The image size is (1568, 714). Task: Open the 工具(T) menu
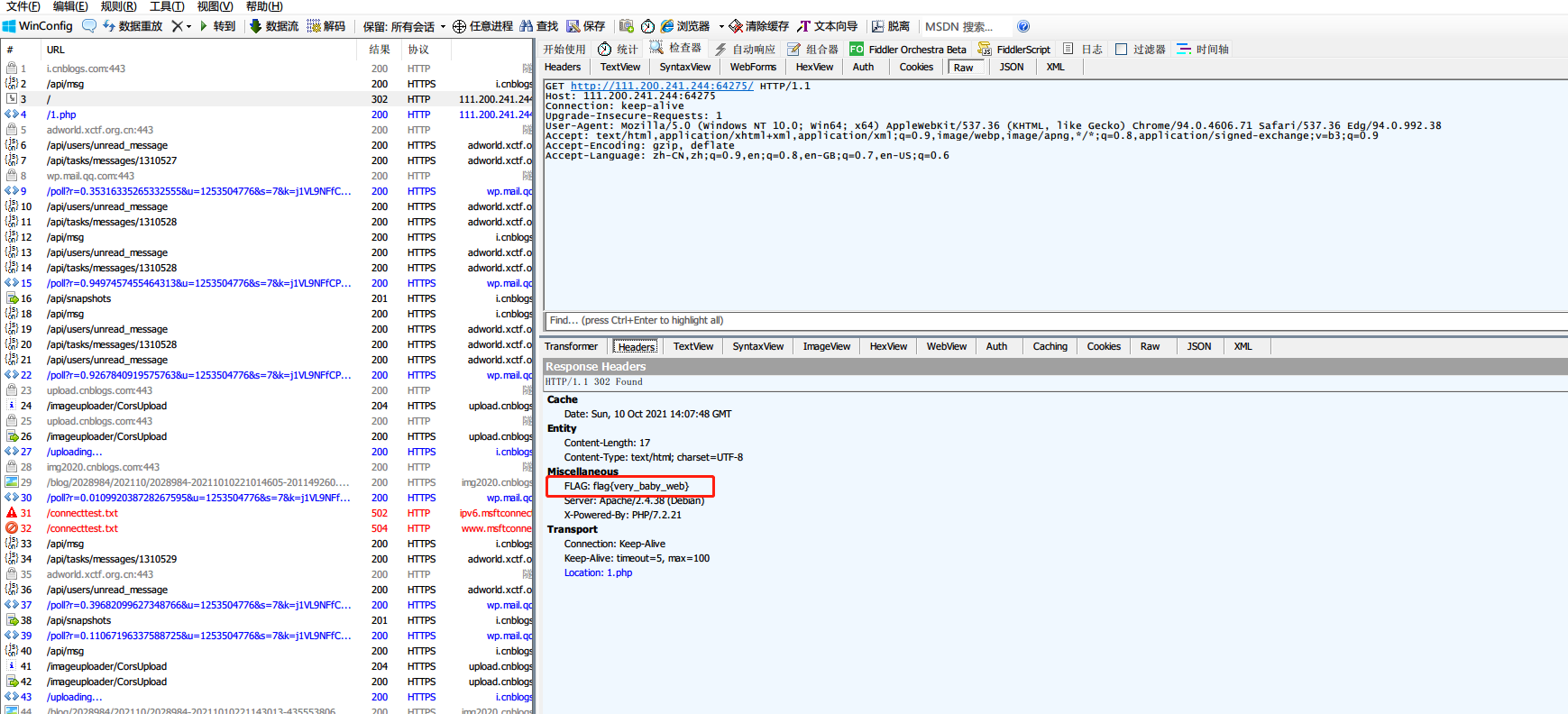pos(167,6)
